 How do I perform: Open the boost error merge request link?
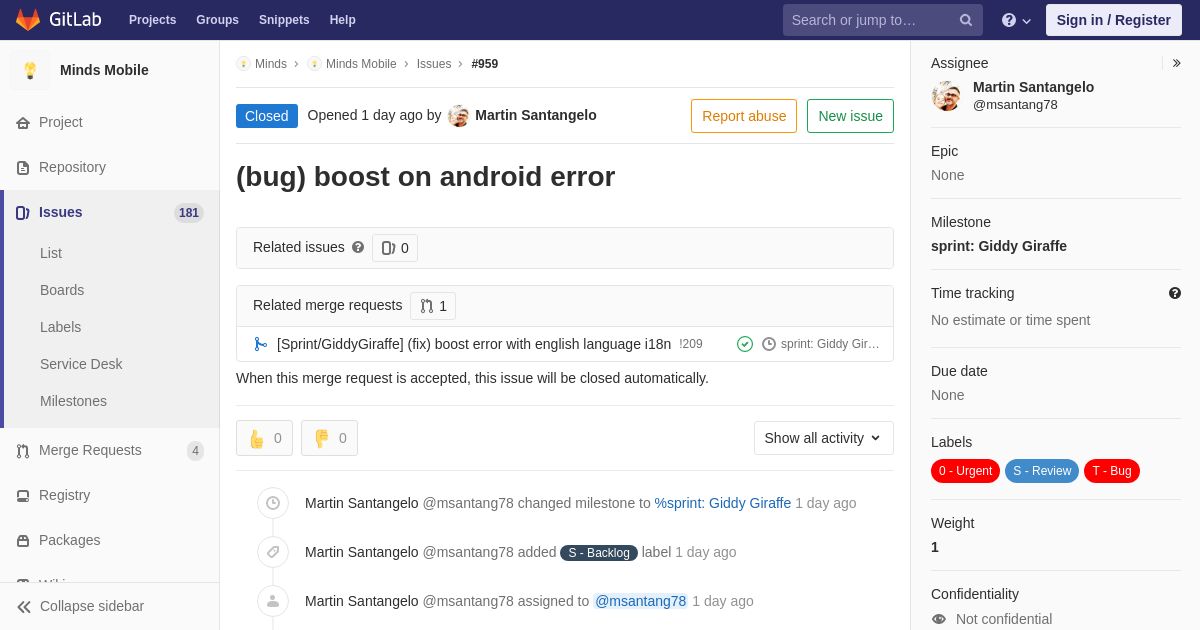pos(474,344)
